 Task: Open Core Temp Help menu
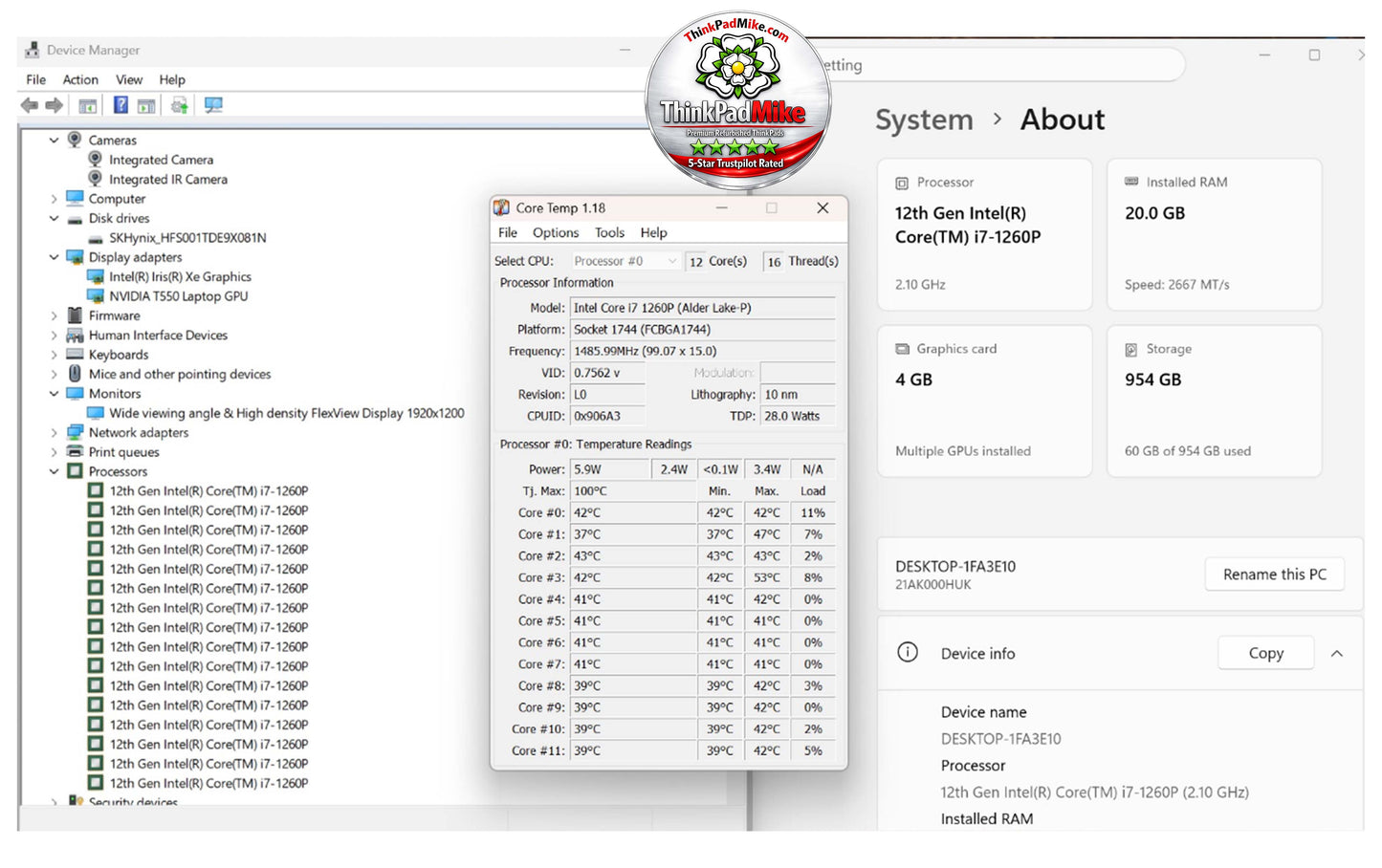tap(654, 232)
